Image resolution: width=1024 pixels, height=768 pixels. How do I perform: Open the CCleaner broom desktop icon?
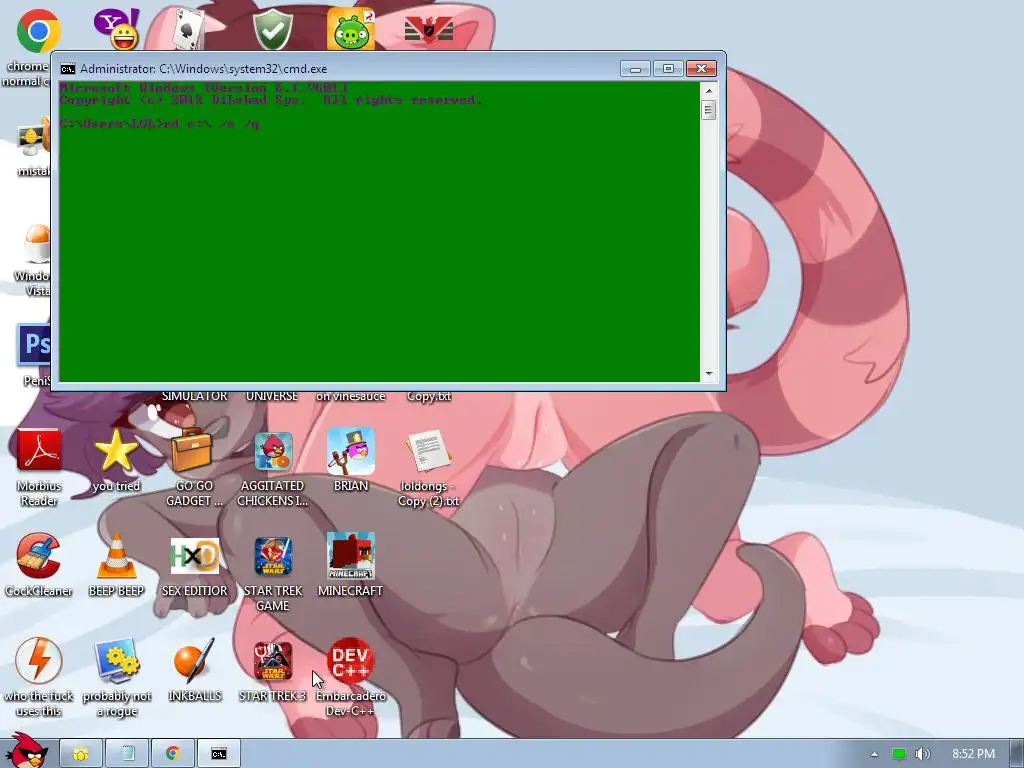(39, 556)
